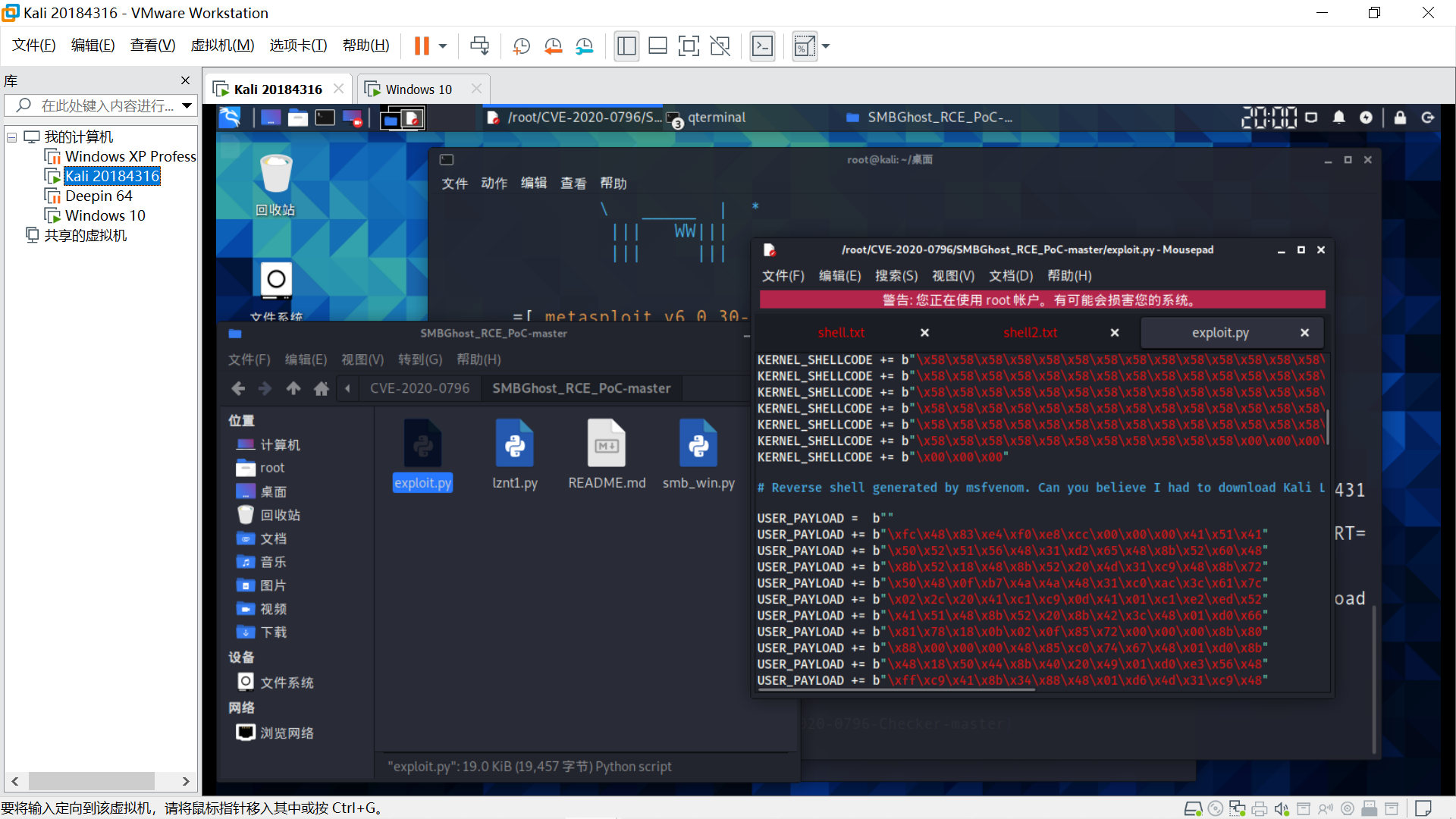This screenshot has height=819, width=1456.
Task: Select Deepin 64 in library tree
Action: 98,196
